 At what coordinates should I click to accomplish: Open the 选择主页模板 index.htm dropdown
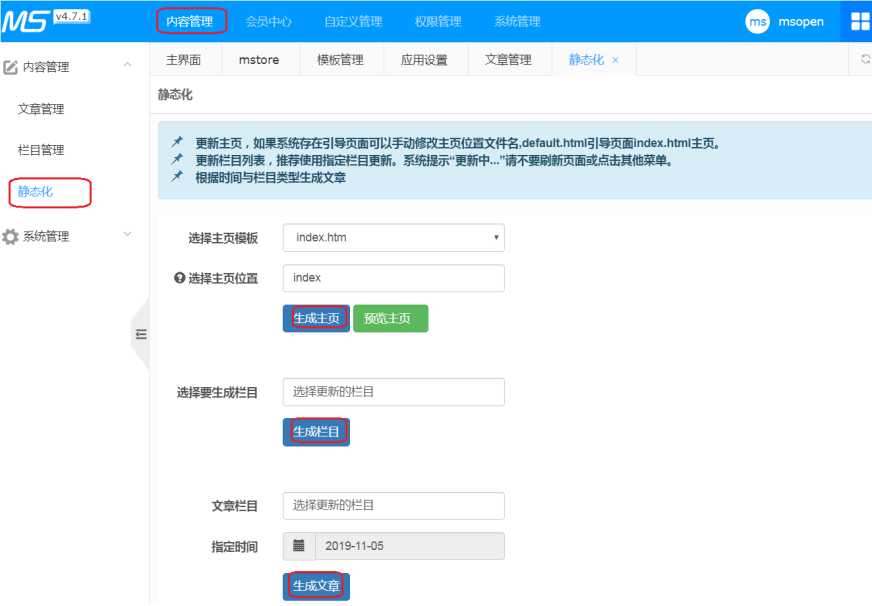[x=394, y=237]
